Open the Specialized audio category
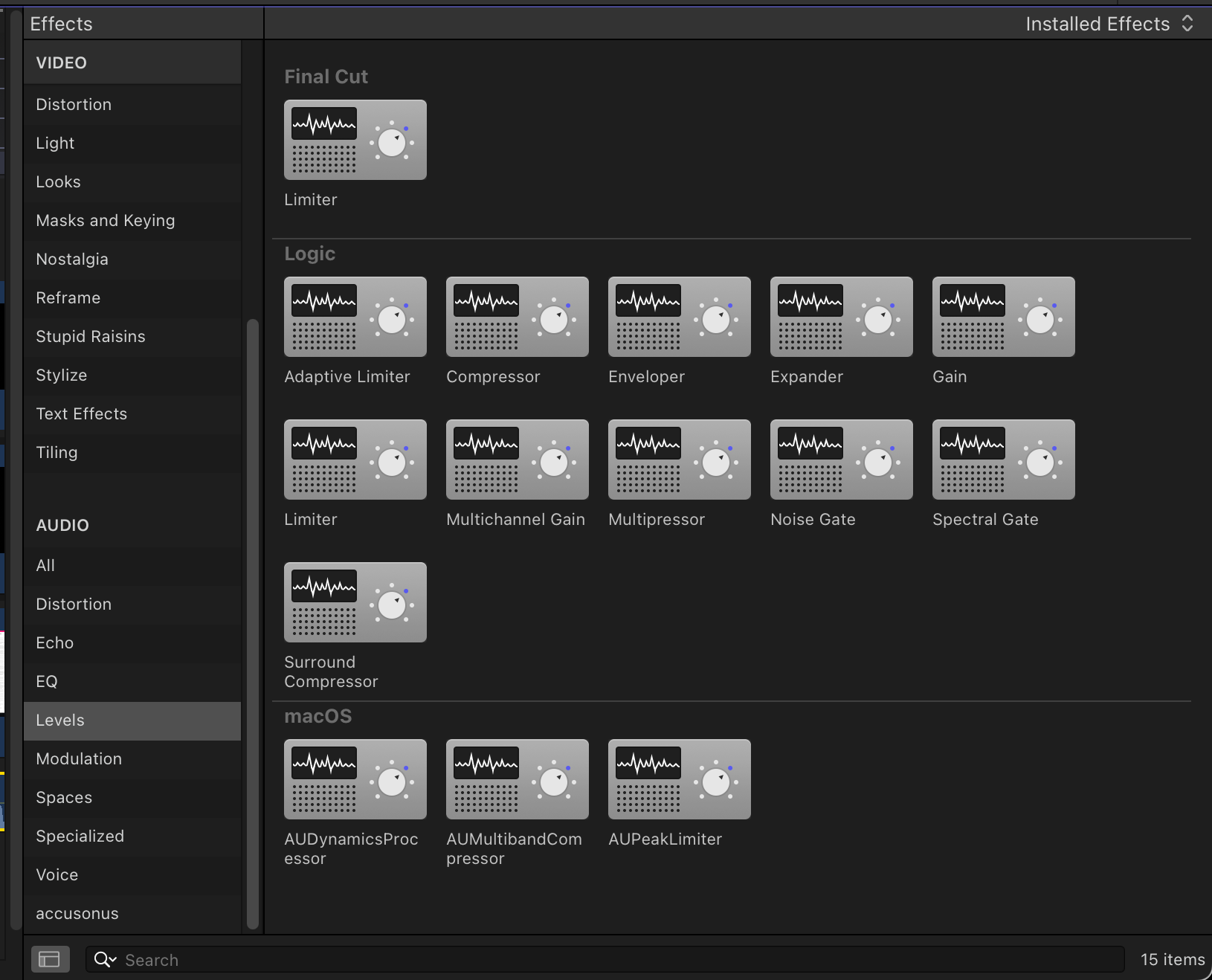Image resolution: width=1212 pixels, height=980 pixels. (x=132, y=836)
